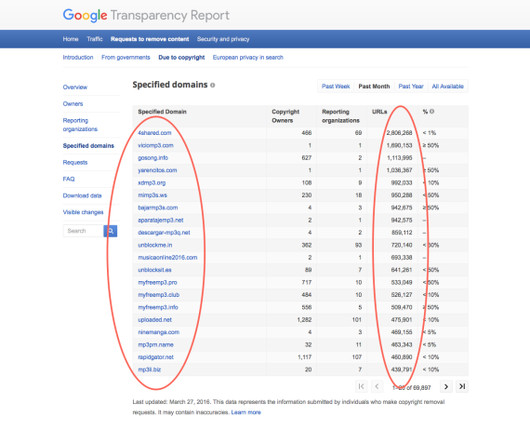Screen dimensions: 530x443
Task: Go to first page arrow
Action: coord(361,386)
